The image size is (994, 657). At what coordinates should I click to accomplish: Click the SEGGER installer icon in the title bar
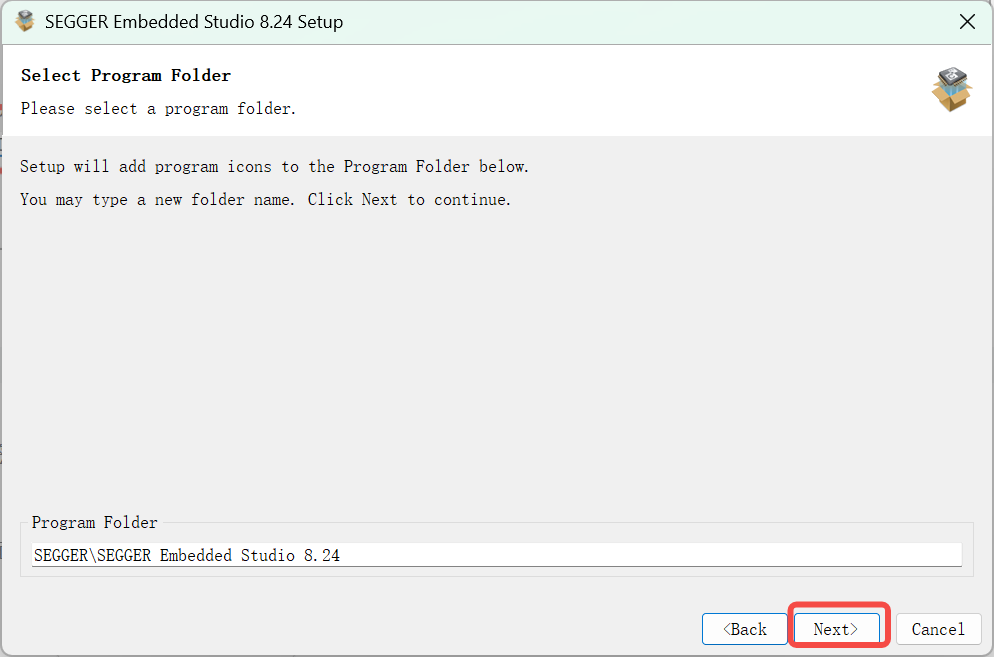pos(25,20)
